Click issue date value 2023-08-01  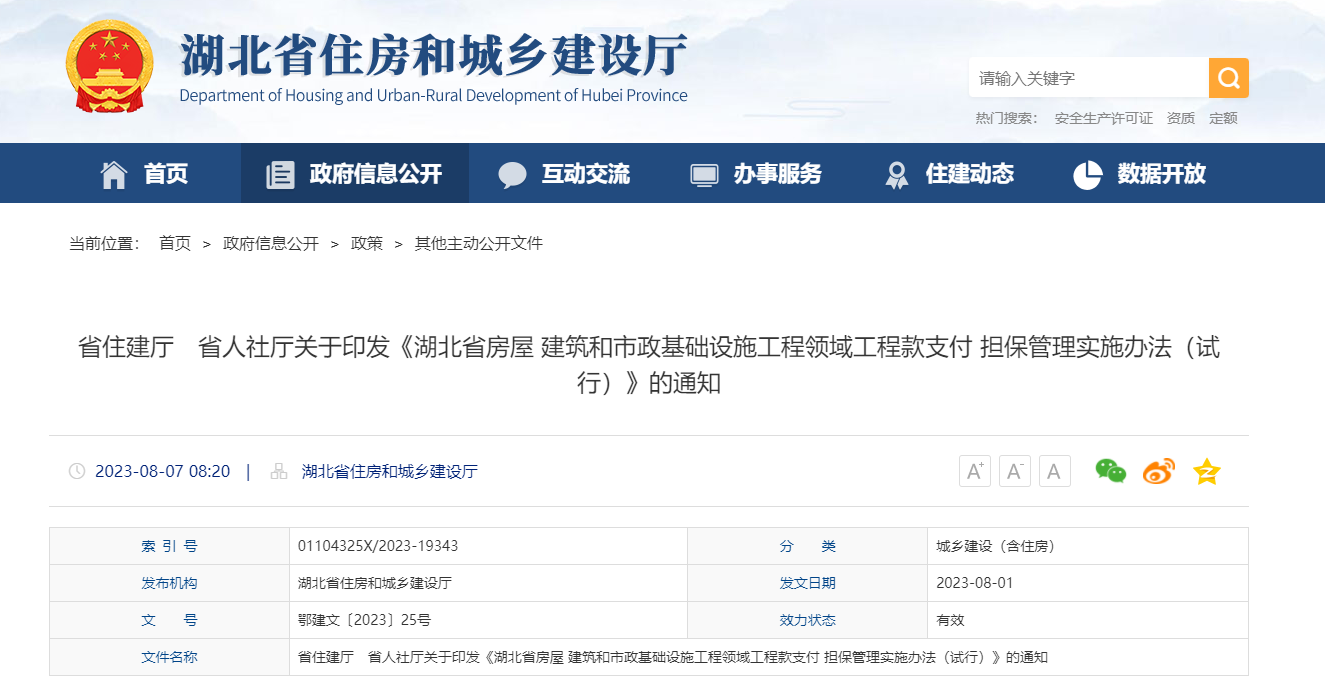pos(975,583)
